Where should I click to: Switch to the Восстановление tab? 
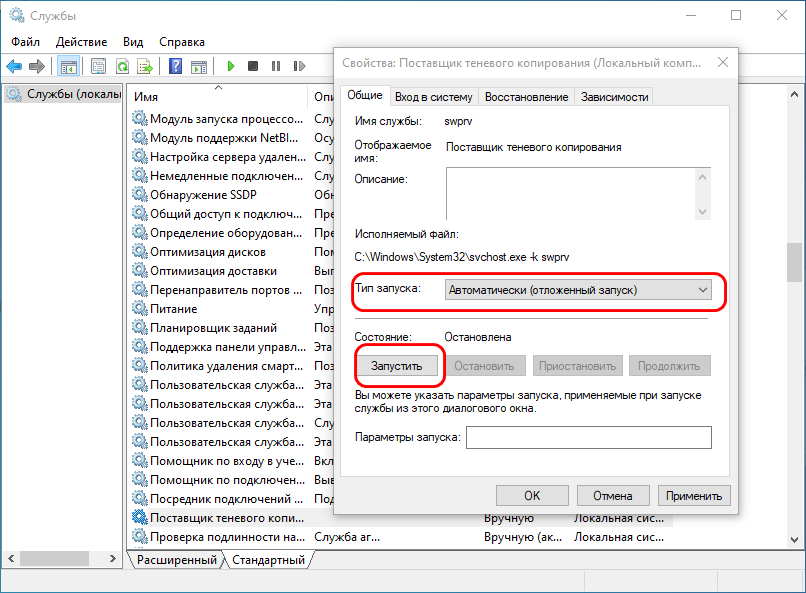[526, 96]
